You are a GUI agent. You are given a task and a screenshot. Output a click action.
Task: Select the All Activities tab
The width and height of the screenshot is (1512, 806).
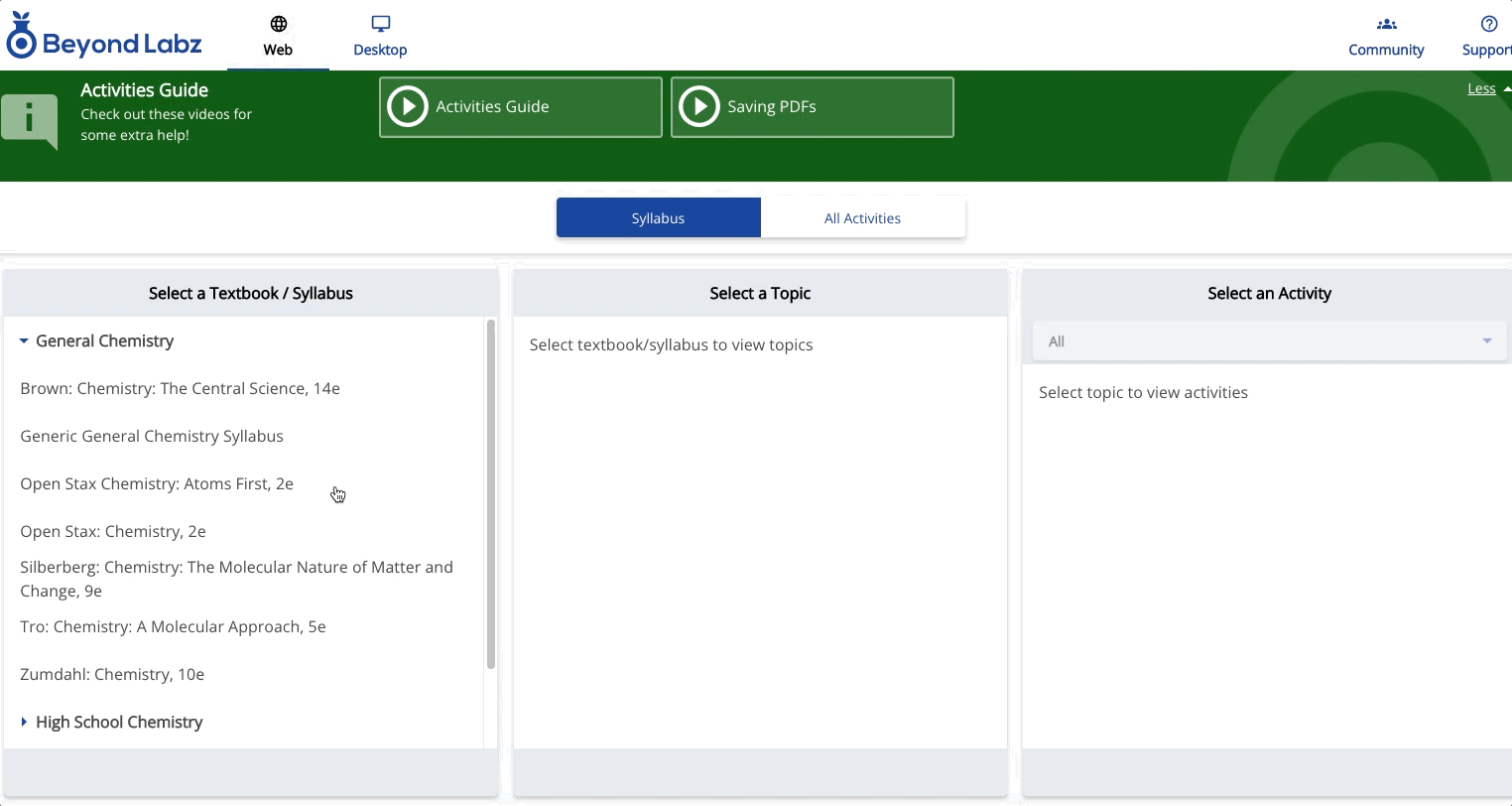863,217
